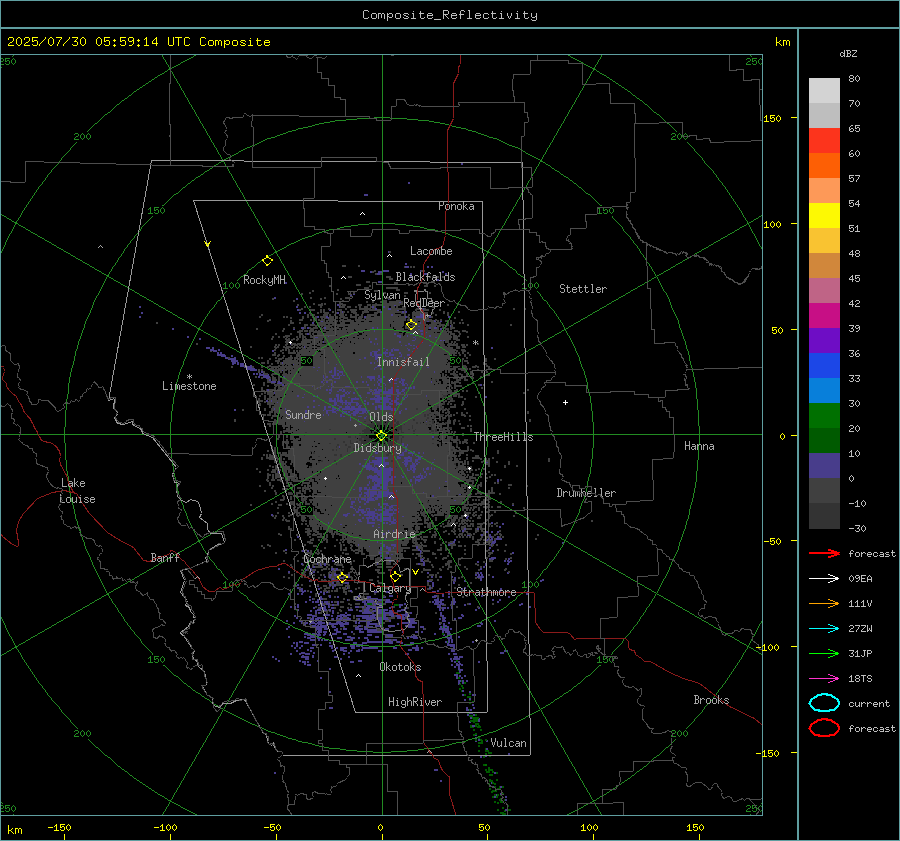The width and height of the screenshot is (900, 841).
Task: Click the Composite_Reflectivity title
Action: (x=450, y=15)
